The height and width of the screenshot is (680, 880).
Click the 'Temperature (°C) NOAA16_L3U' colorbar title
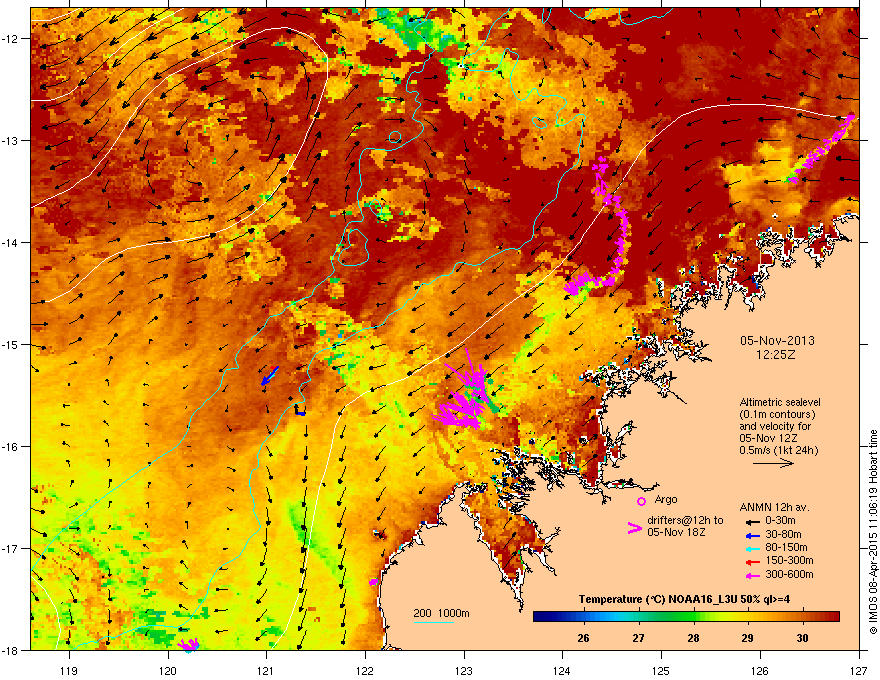(x=656, y=600)
